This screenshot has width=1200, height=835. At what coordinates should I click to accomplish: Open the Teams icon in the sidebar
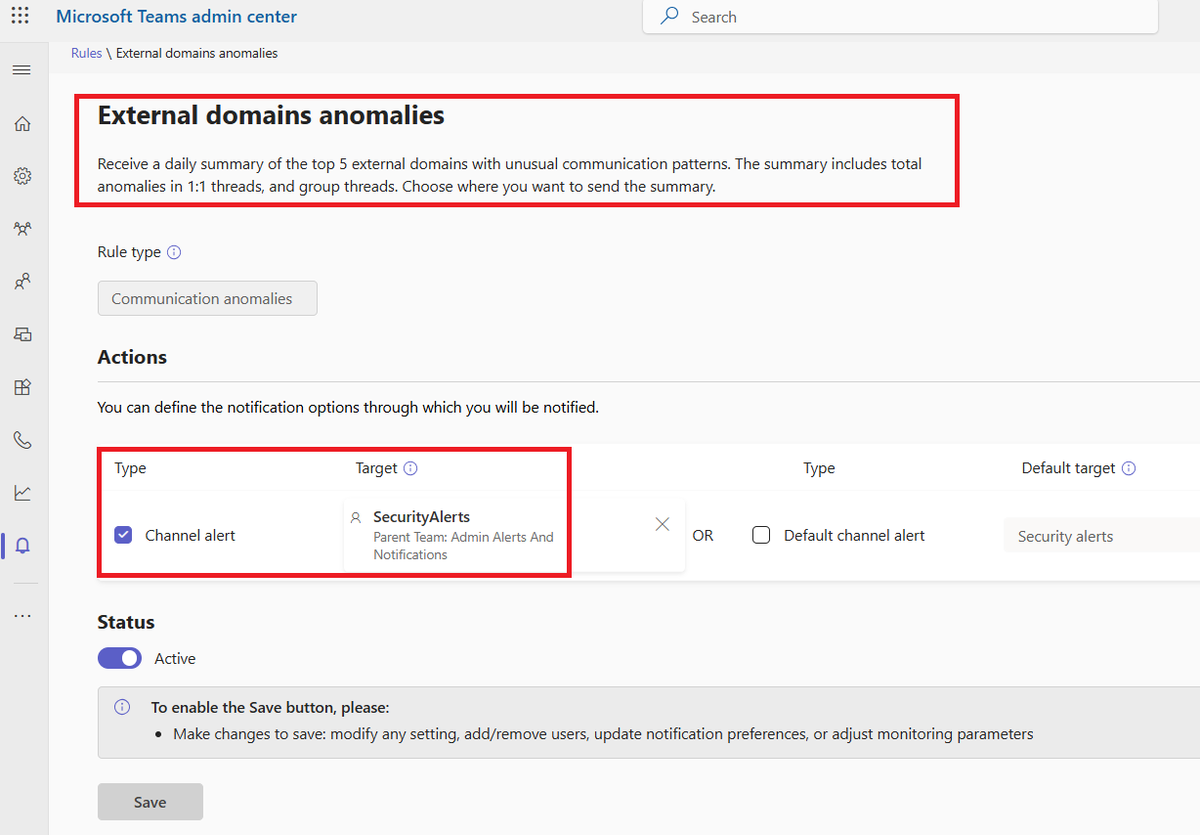tap(22, 229)
